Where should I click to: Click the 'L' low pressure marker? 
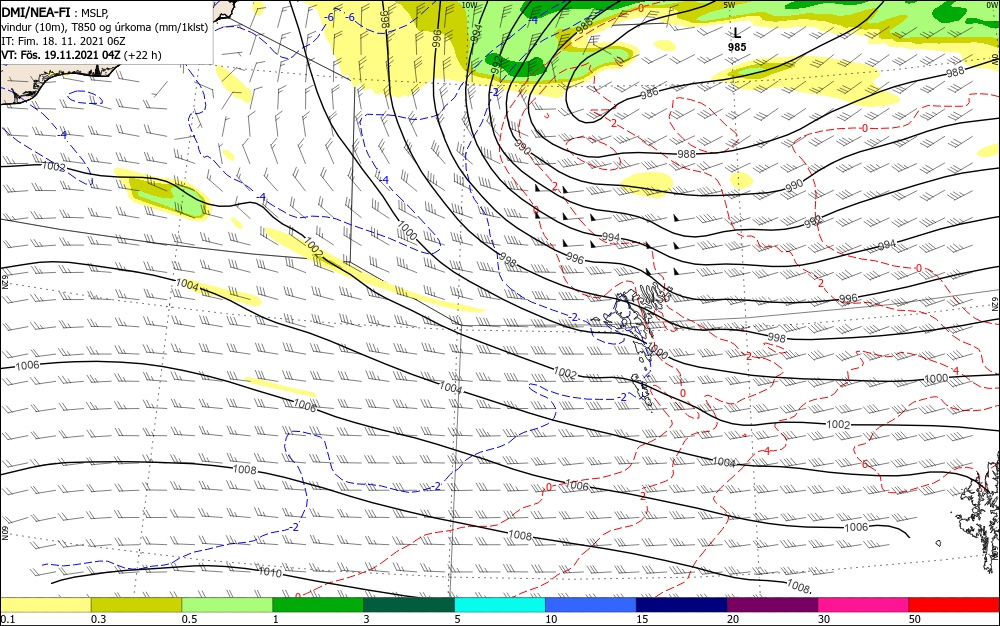(x=737, y=33)
